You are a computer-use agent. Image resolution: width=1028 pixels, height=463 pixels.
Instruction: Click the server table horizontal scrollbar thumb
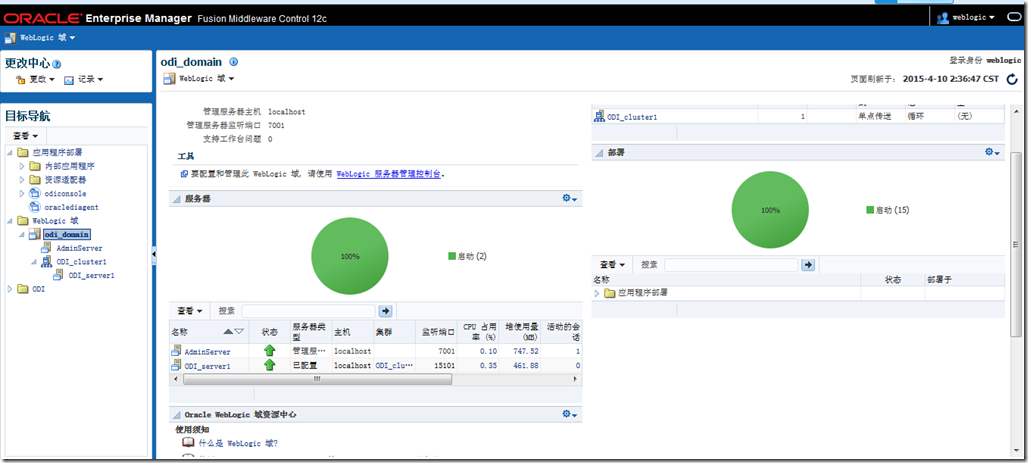pos(317,379)
